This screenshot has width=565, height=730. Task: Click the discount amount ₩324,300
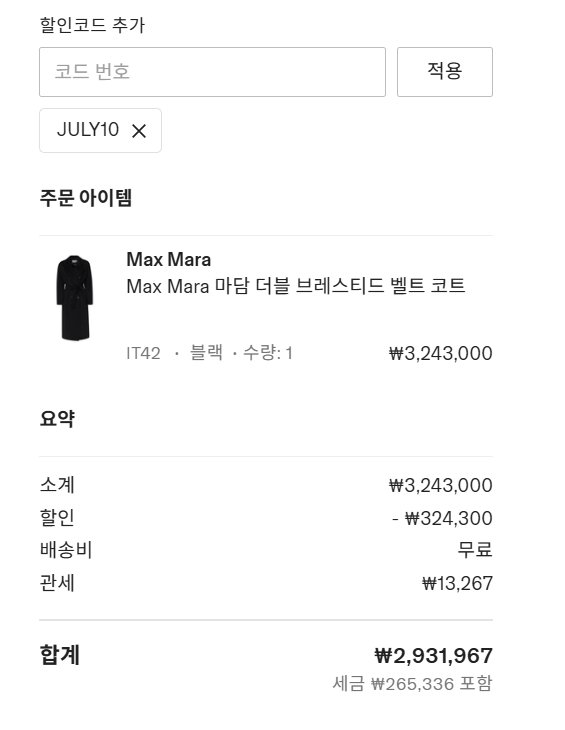(x=442, y=518)
